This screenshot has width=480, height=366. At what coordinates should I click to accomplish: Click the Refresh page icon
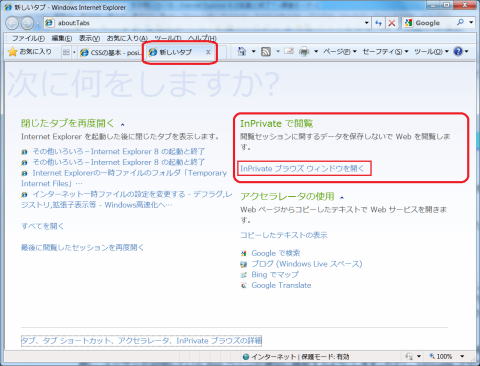click(x=378, y=23)
